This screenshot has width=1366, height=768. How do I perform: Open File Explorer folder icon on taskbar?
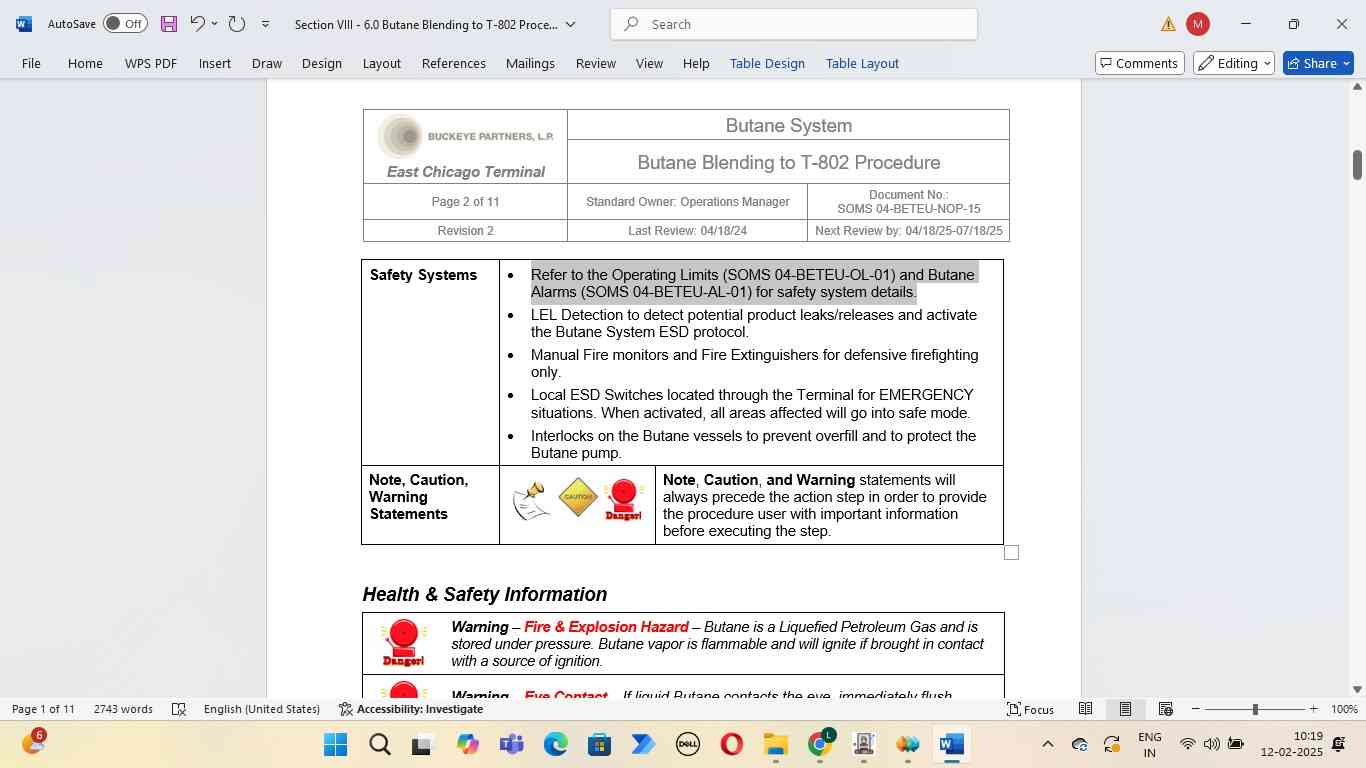[775, 744]
